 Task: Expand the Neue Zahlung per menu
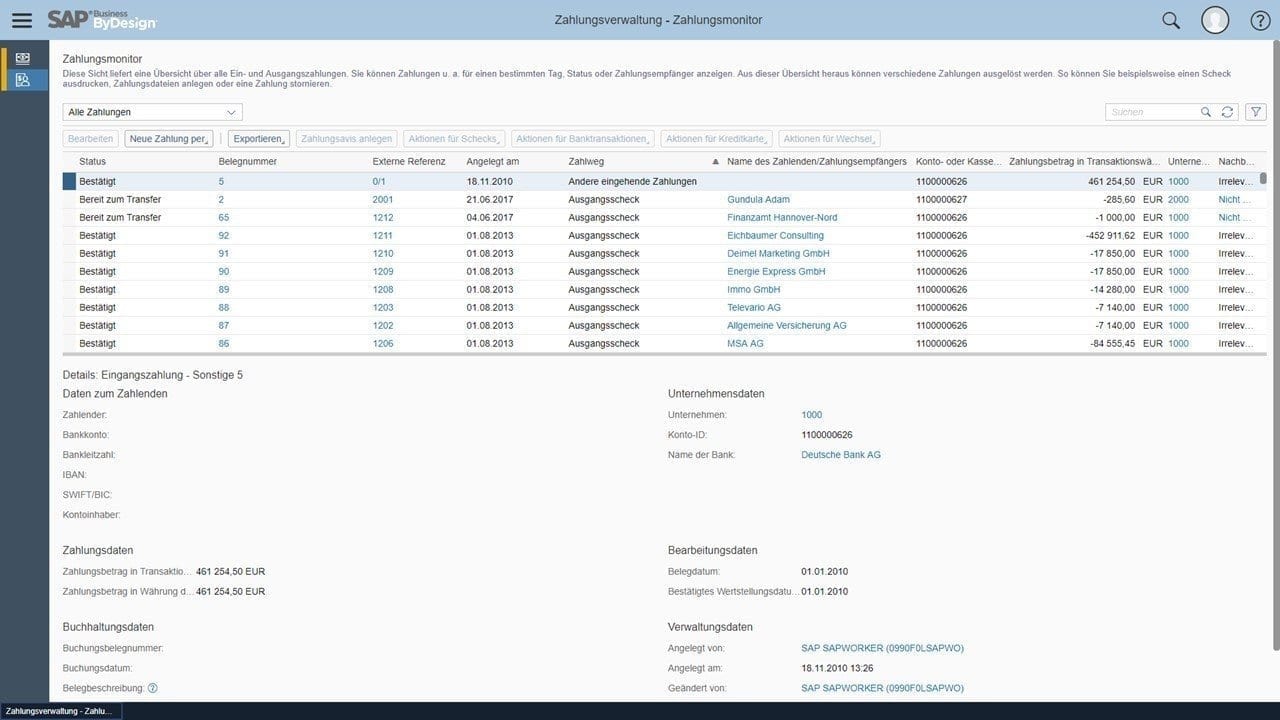(x=169, y=139)
